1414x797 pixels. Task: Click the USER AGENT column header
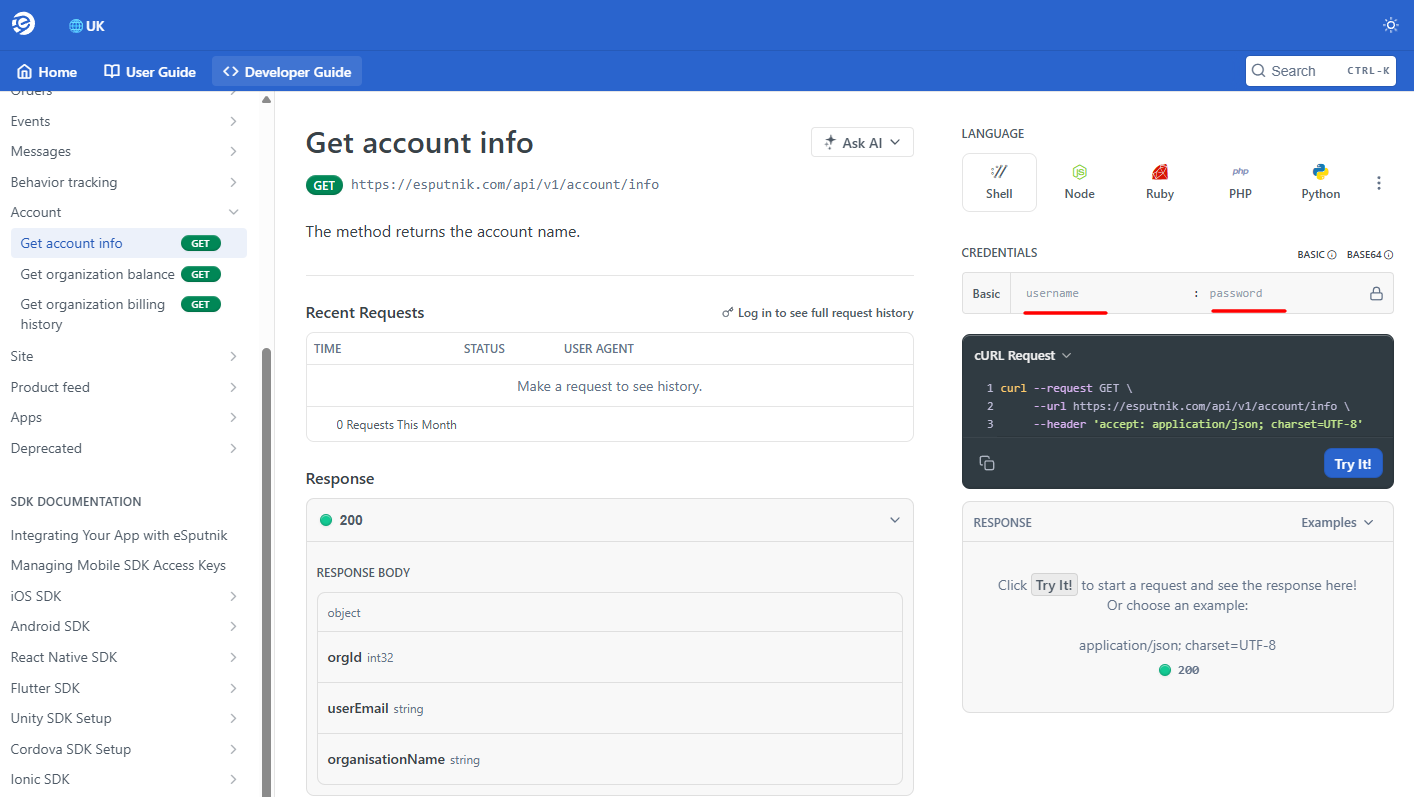pyautogui.click(x=599, y=349)
